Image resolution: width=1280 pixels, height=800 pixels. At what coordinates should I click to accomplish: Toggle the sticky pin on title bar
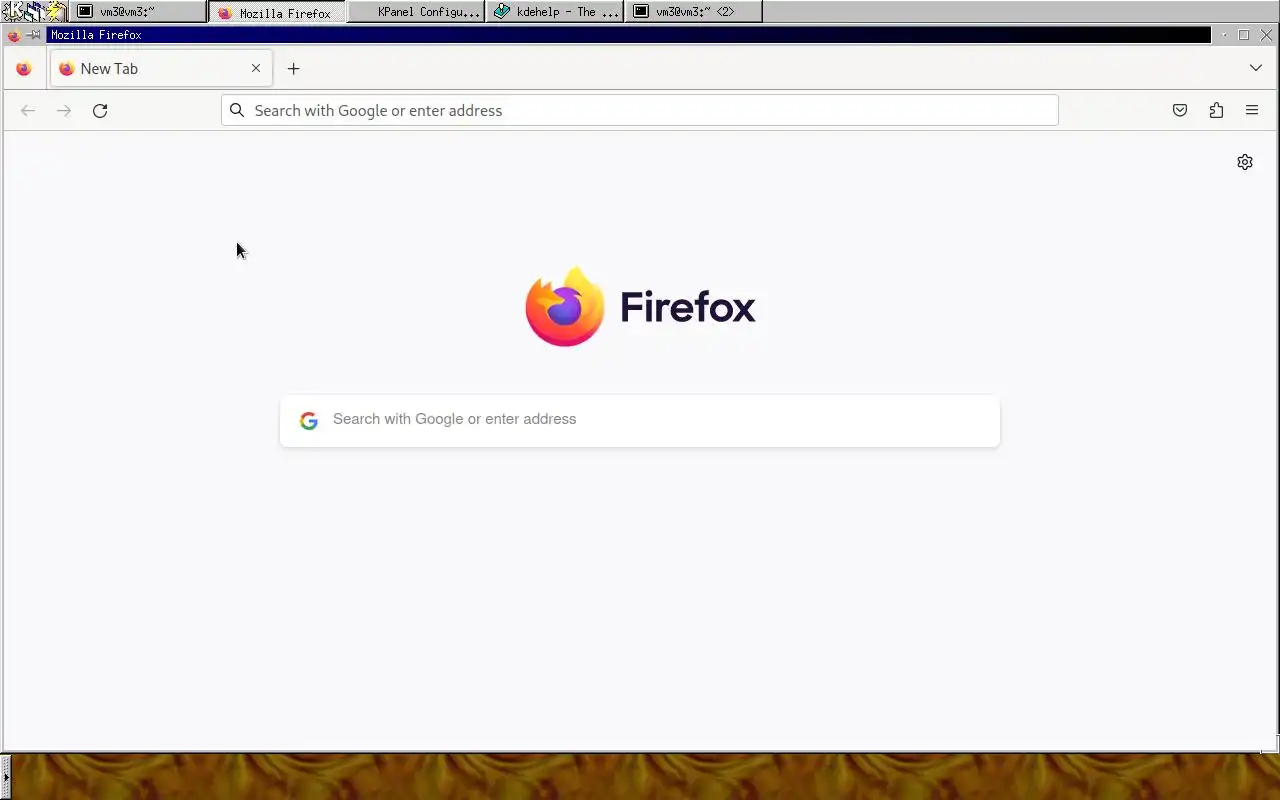click(x=33, y=35)
